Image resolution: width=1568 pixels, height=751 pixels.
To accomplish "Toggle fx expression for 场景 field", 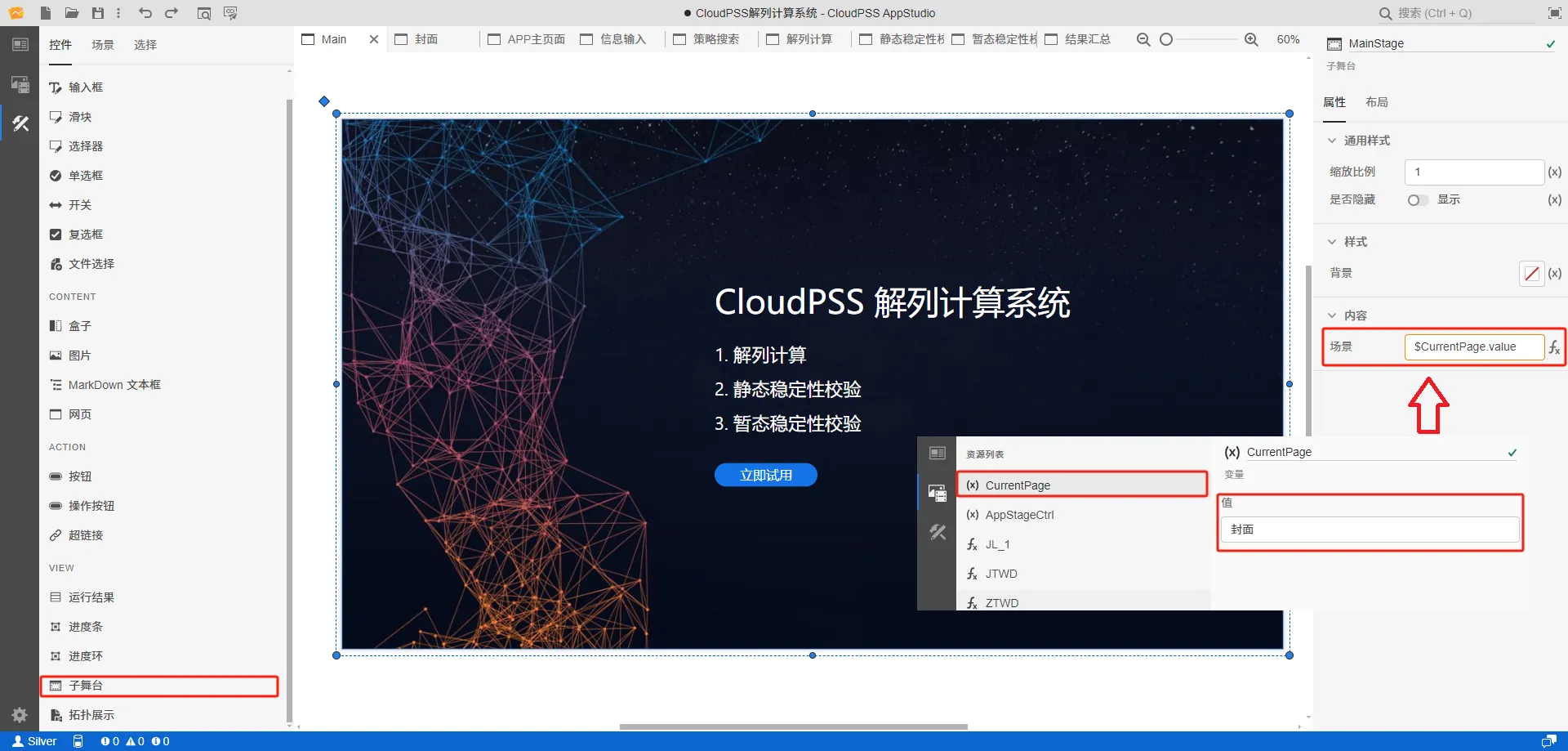I will coord(1554,347).
